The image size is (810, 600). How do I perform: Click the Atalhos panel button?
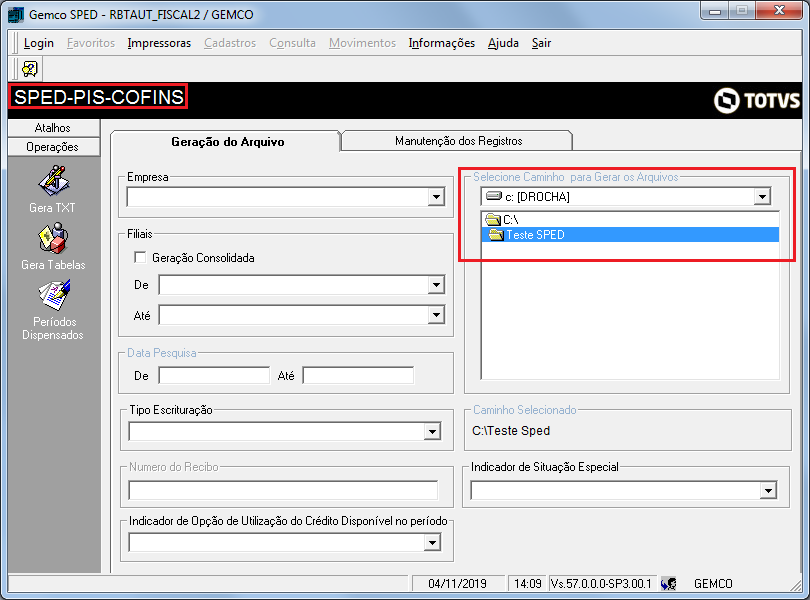coord(54,128)
